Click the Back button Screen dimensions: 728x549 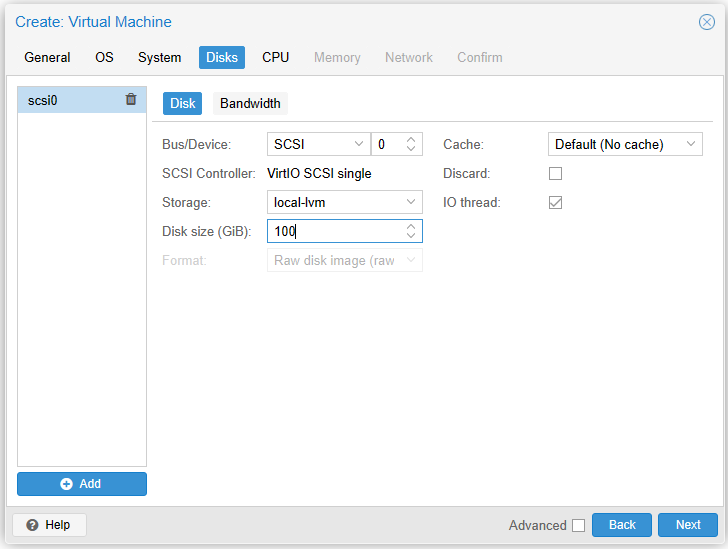point(622,525)
